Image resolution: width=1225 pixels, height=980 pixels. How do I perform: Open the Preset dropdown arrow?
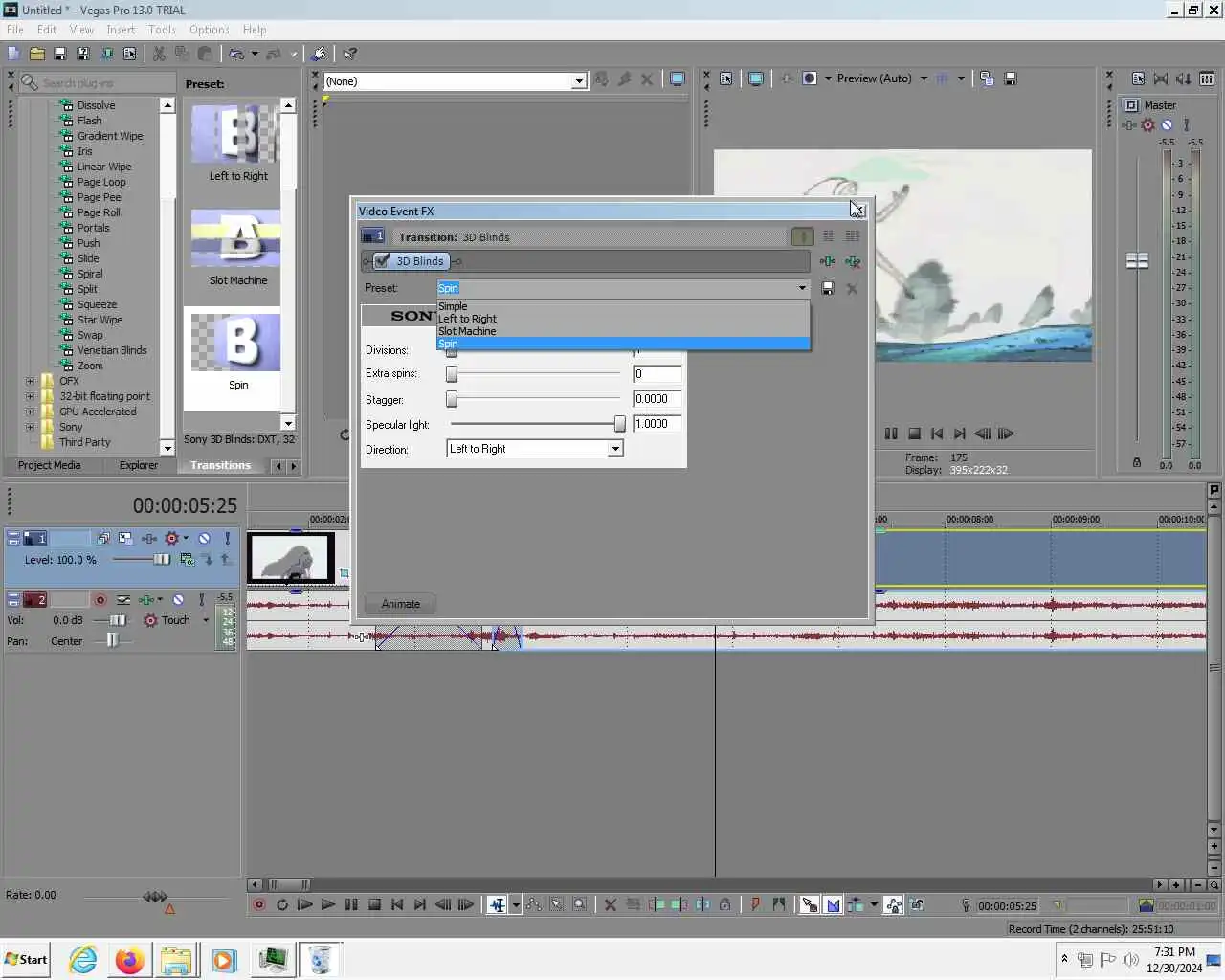[802, 288]
